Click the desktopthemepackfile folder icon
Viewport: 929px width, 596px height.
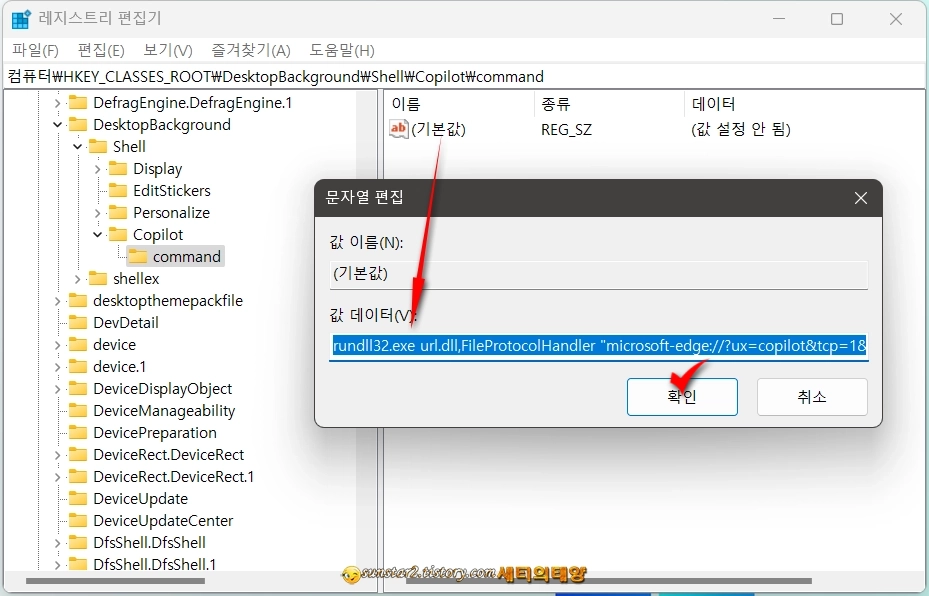coord(78,301)
